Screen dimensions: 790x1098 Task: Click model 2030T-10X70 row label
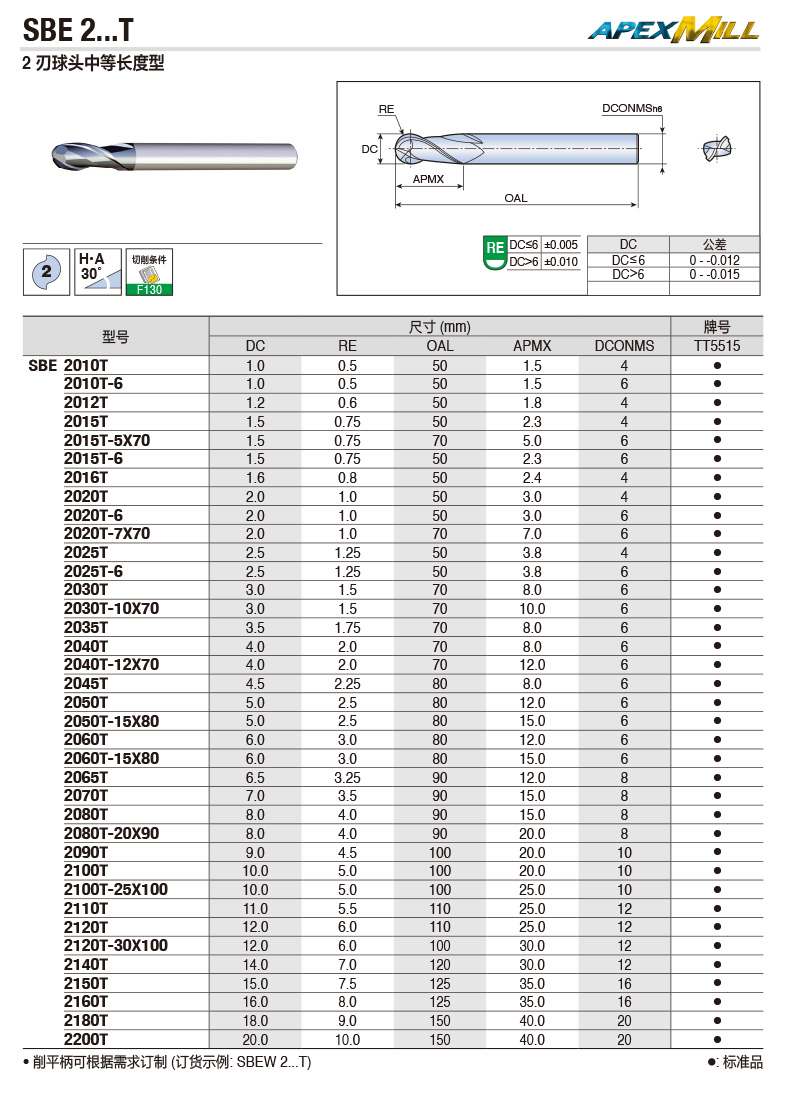click(x=111, y=609)
